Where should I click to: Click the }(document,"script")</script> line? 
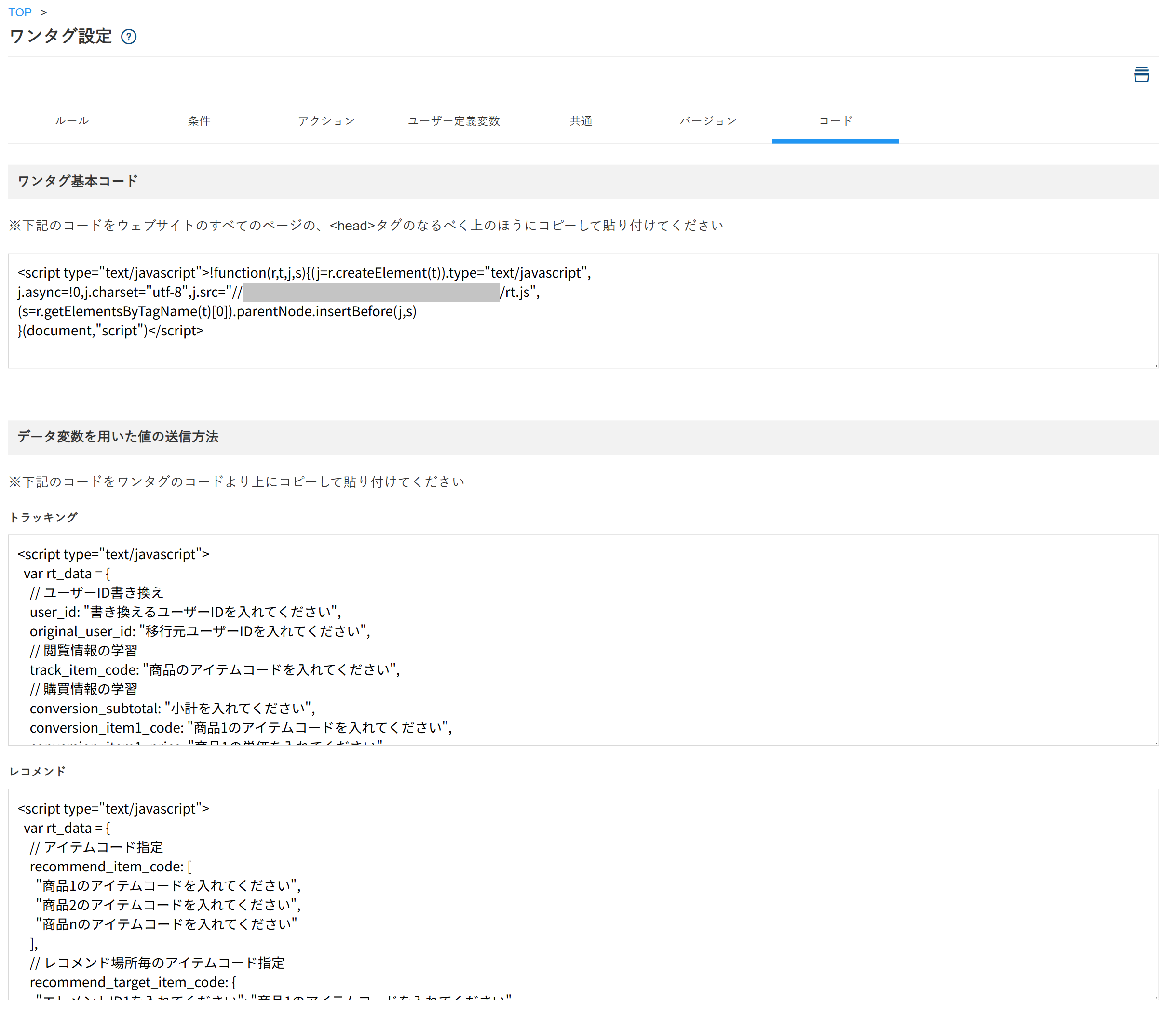111,331
